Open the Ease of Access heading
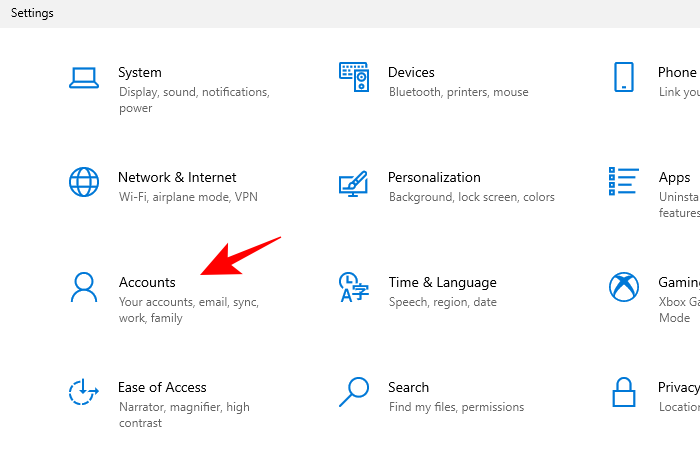The height and width of the screenshot is (458, 700). 162,387
